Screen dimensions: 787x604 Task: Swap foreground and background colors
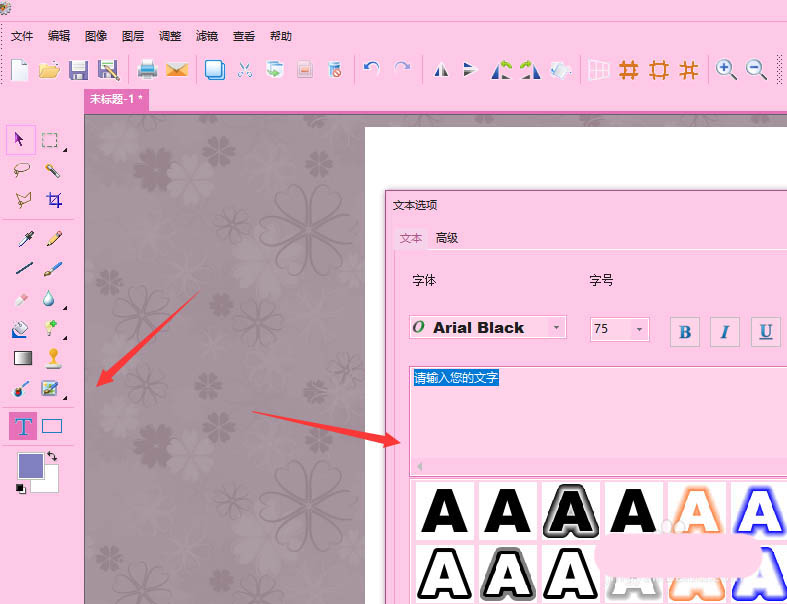pyautogui.click(x=52, y=456)
